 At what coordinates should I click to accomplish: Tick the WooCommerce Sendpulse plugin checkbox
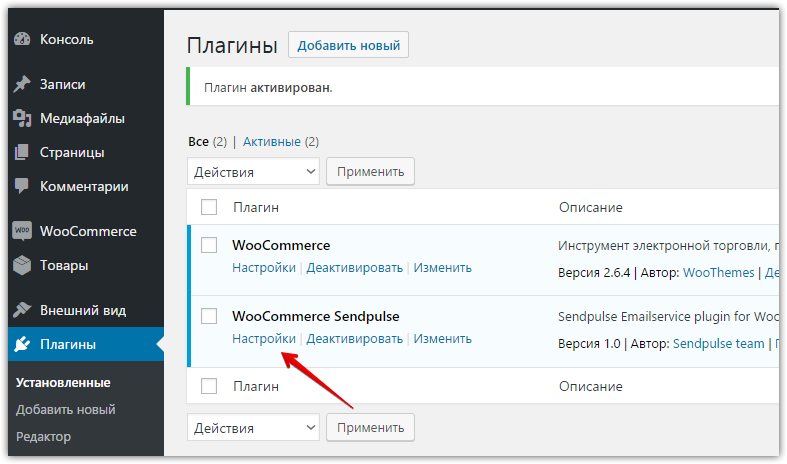[x=209, y=316]
